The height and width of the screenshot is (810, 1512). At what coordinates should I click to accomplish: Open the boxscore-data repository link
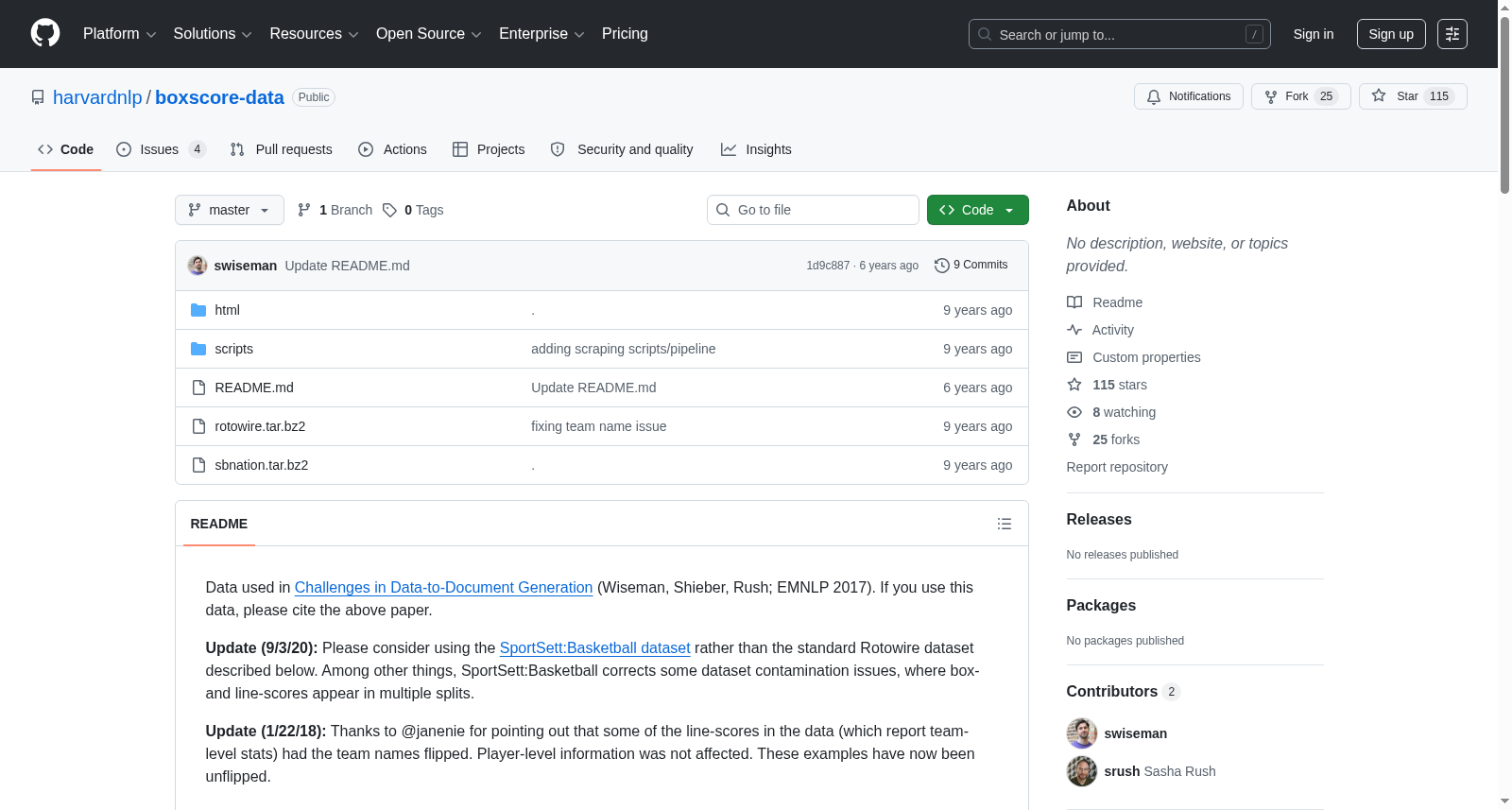click(x=219, y=97)
